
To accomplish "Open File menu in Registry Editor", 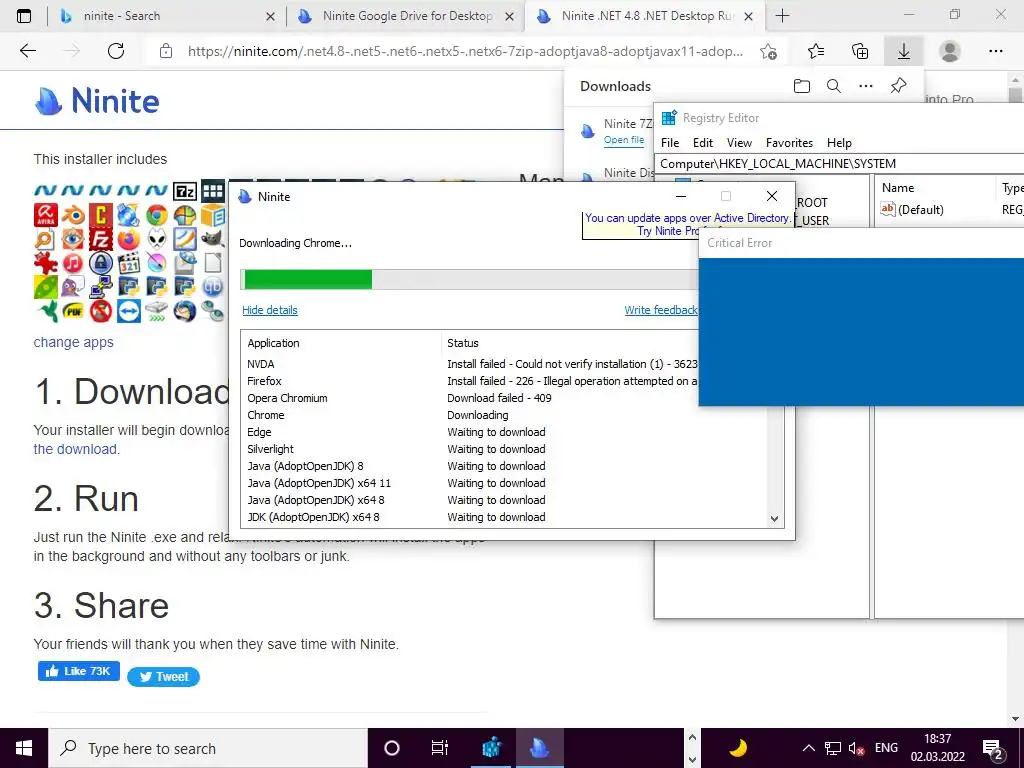I will click(670, 142).
